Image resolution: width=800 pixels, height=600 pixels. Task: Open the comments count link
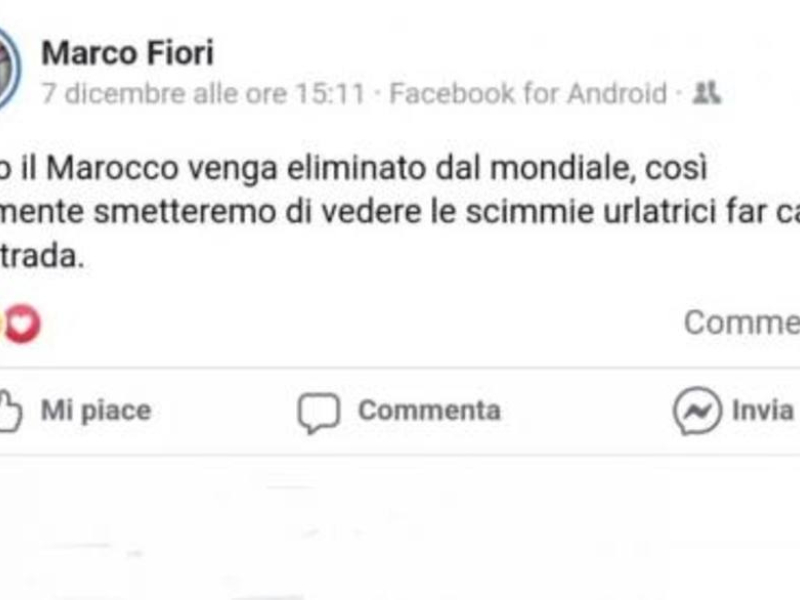(x=742, y=322)
